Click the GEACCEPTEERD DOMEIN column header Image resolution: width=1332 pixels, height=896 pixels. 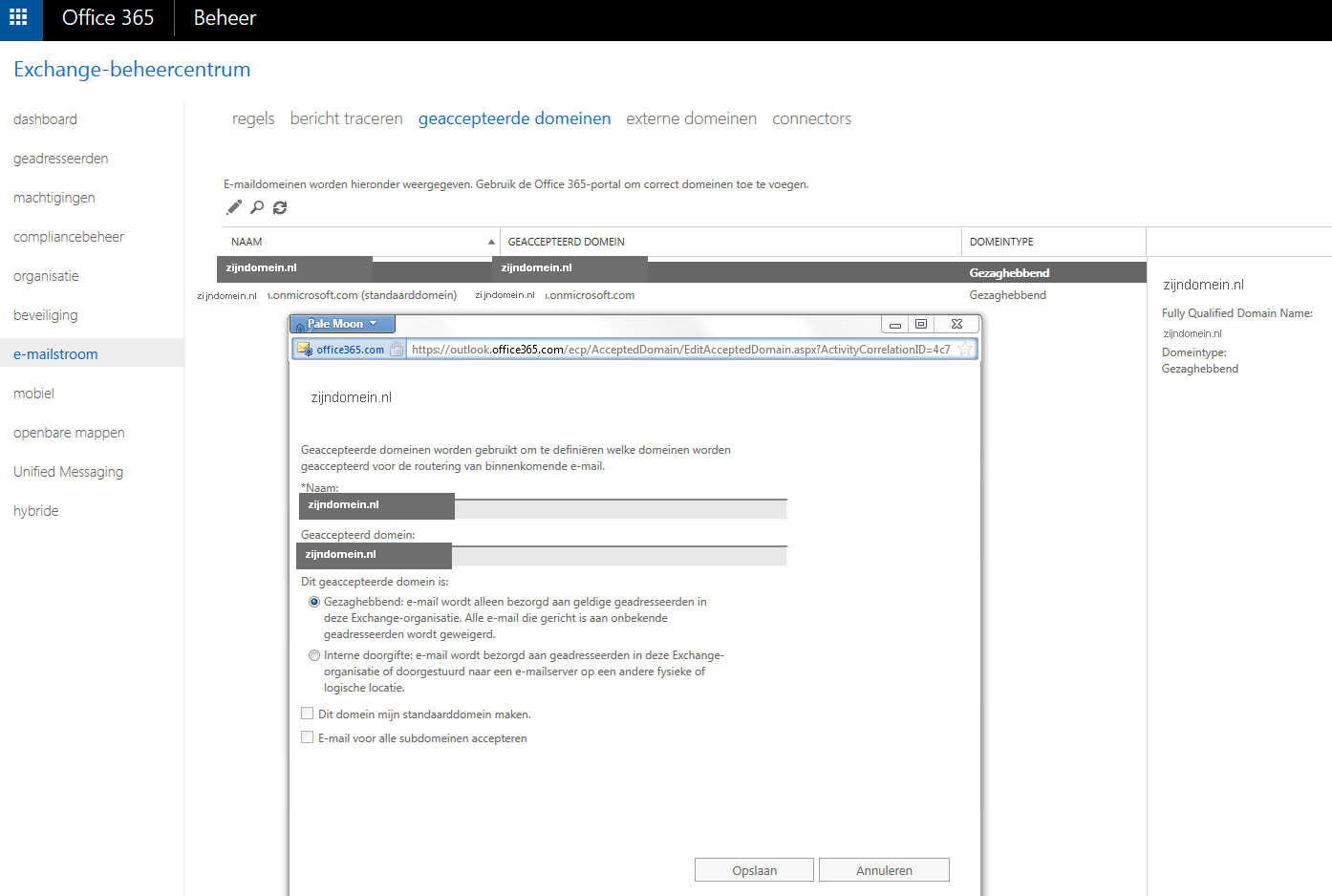[567, 242]
